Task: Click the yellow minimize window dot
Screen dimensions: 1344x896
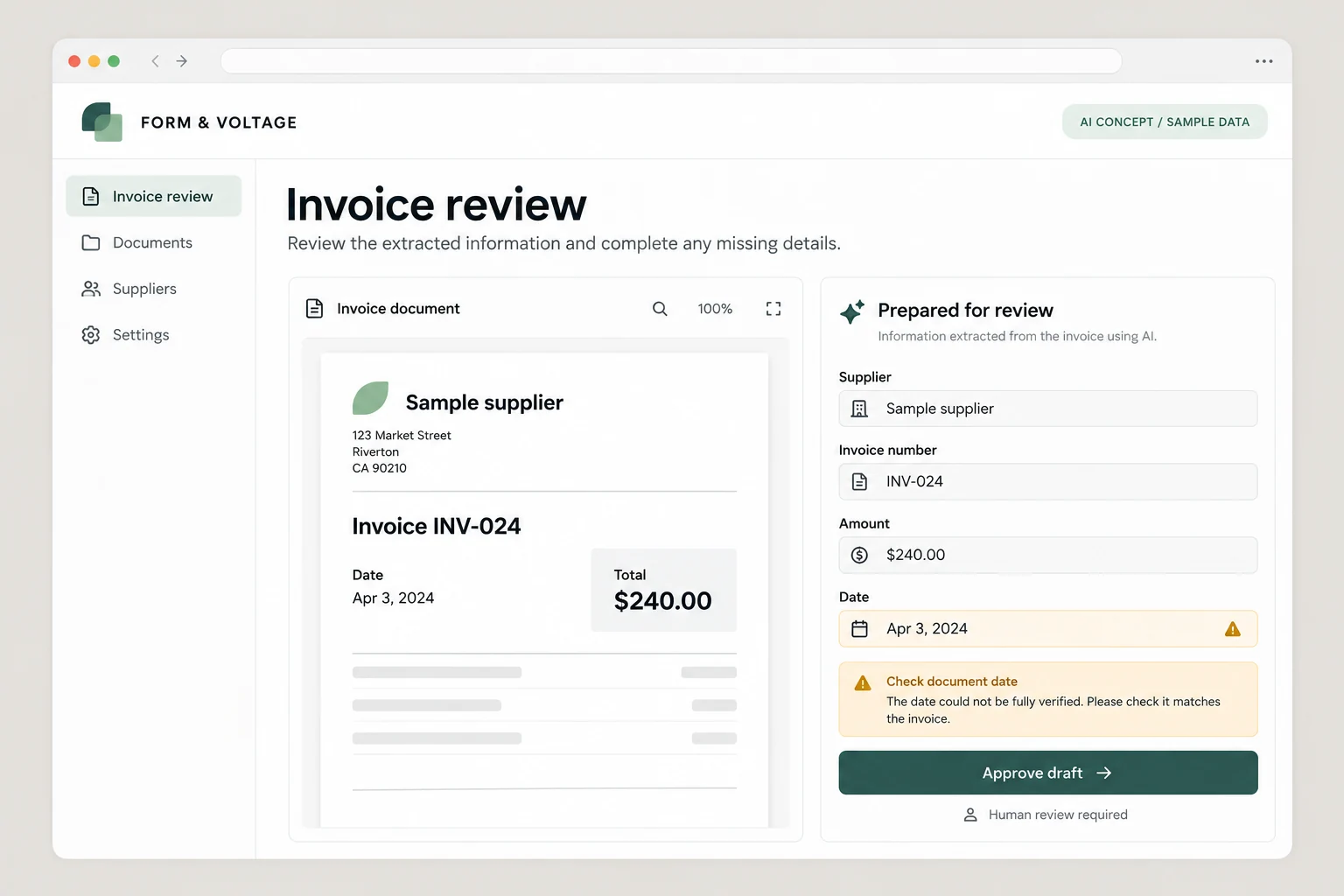Action: tap(94, 61)
